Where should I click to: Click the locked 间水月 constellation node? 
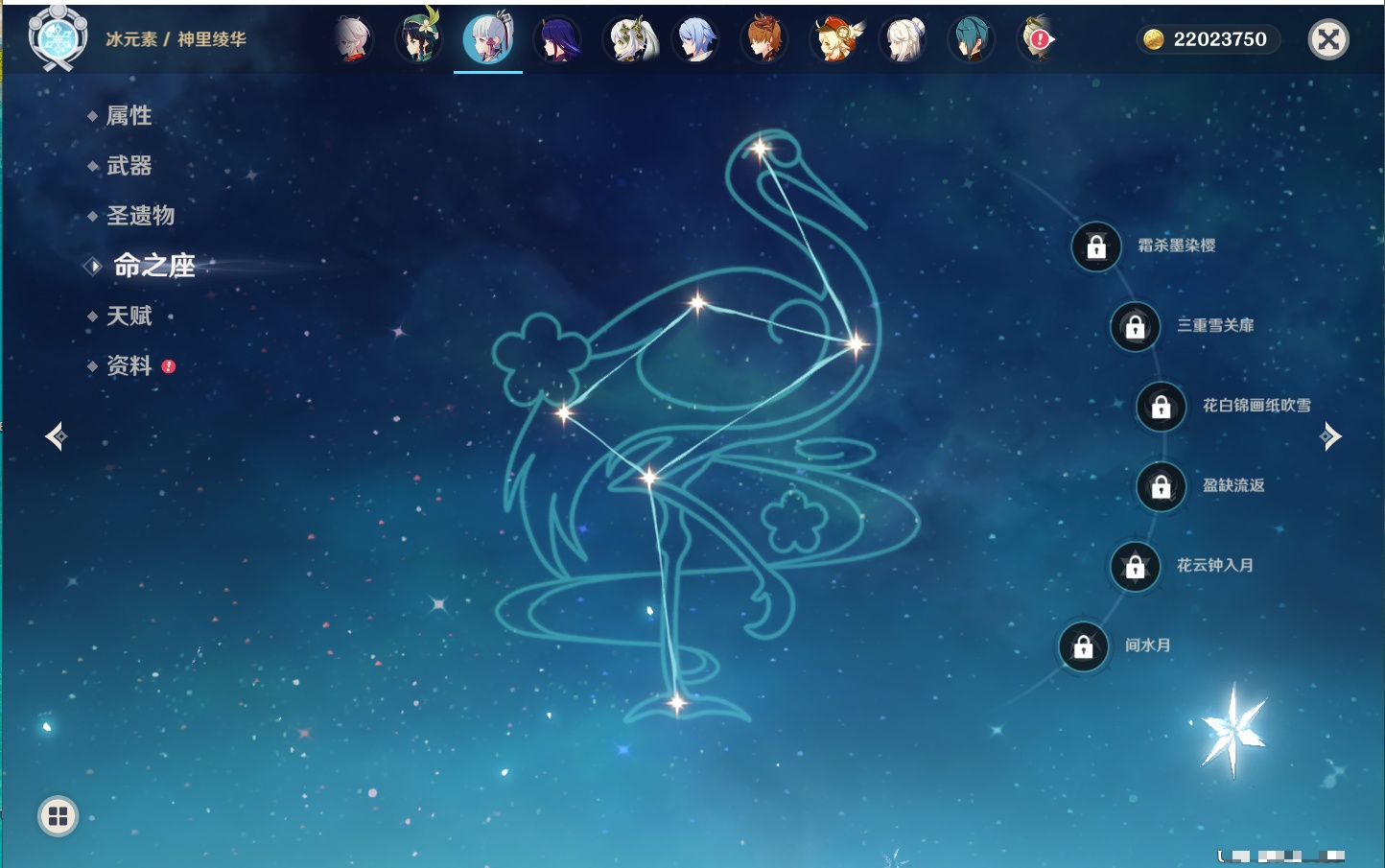(x=1084, y=646)
